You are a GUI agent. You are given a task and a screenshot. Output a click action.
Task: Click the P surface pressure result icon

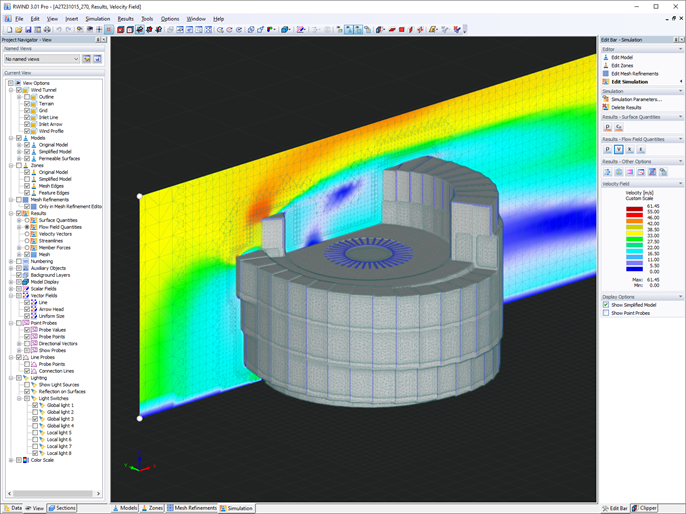click(x=607, y=127)
